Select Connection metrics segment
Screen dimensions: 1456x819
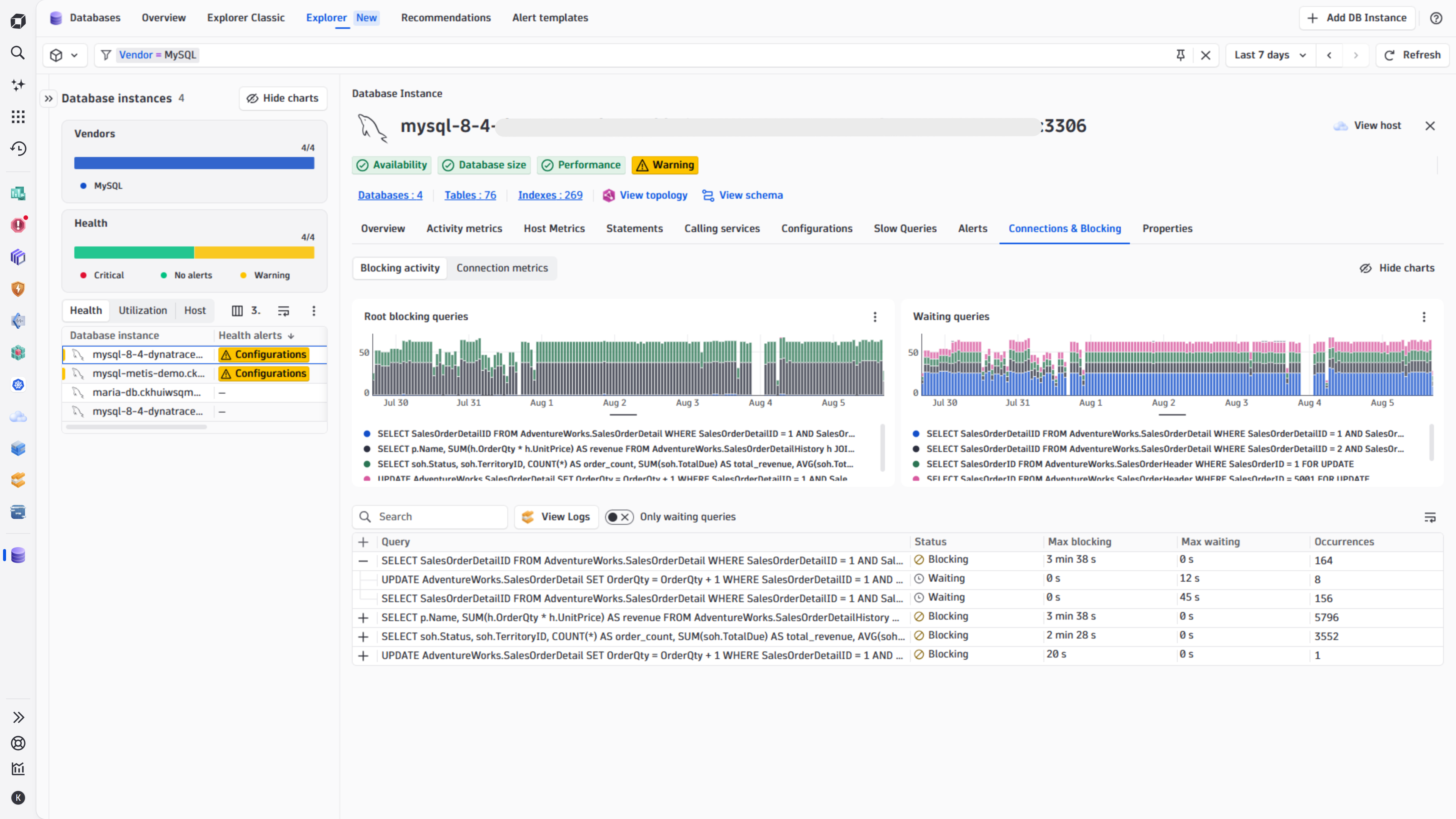pos(502,268)
